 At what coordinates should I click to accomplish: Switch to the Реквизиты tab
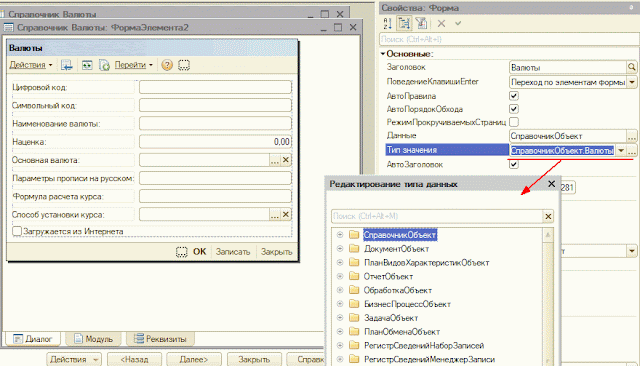click(160, 339)
